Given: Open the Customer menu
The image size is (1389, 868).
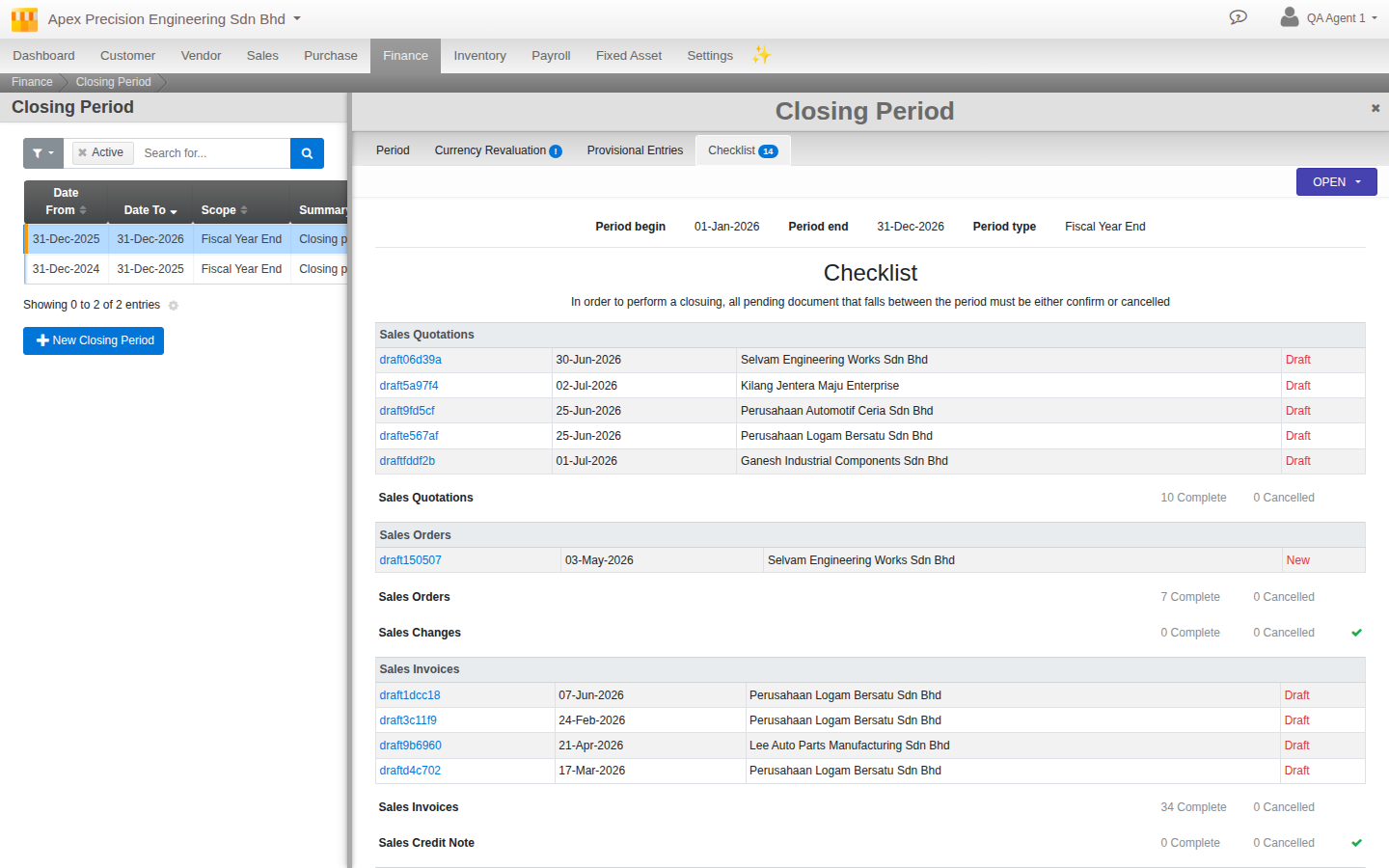Looking at the screenshot, I should [x=127, y=56].
